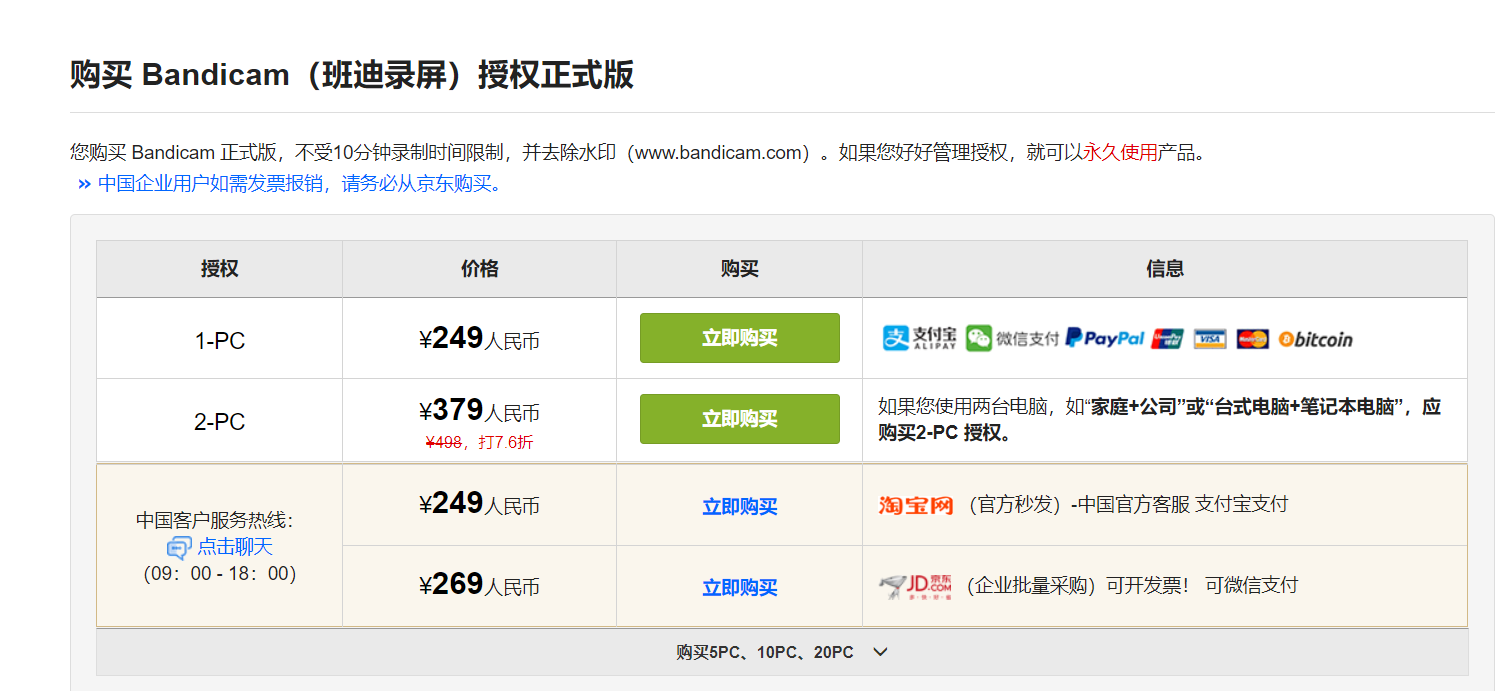Open the 点击聊天 customer service chat link

click(x=235, y=547)
